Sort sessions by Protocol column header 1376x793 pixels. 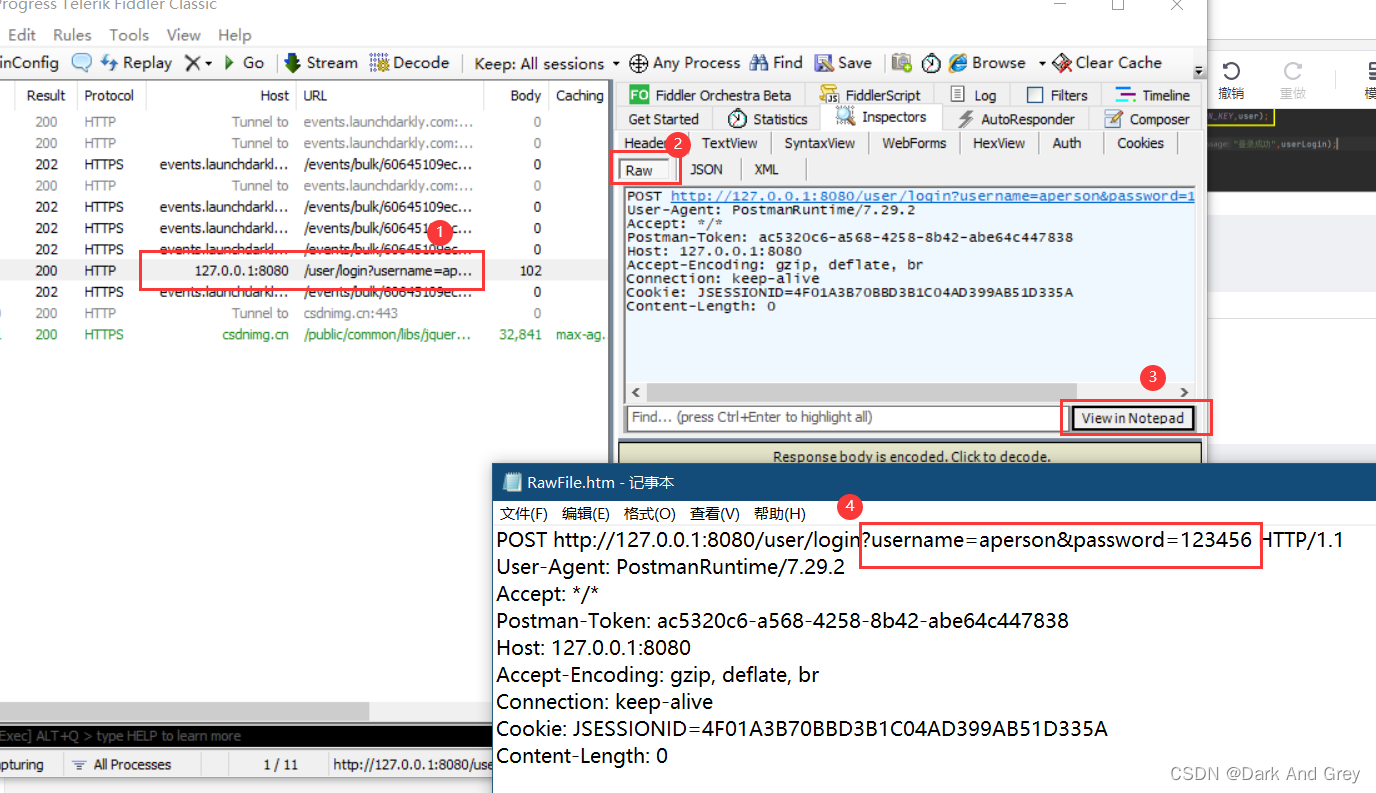pos(110,96)
